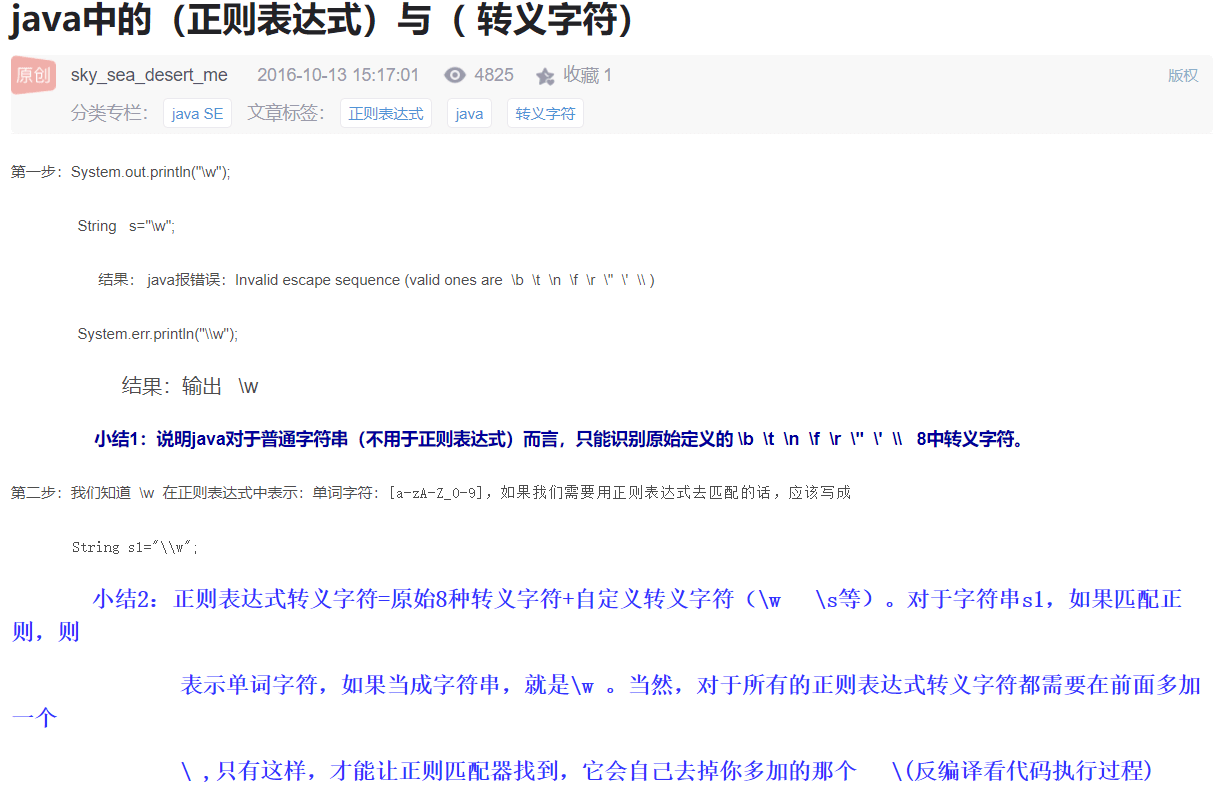Click the 结果: 输出 \w line
Viewport: 1217px width, 793px height.
(190, 386)
